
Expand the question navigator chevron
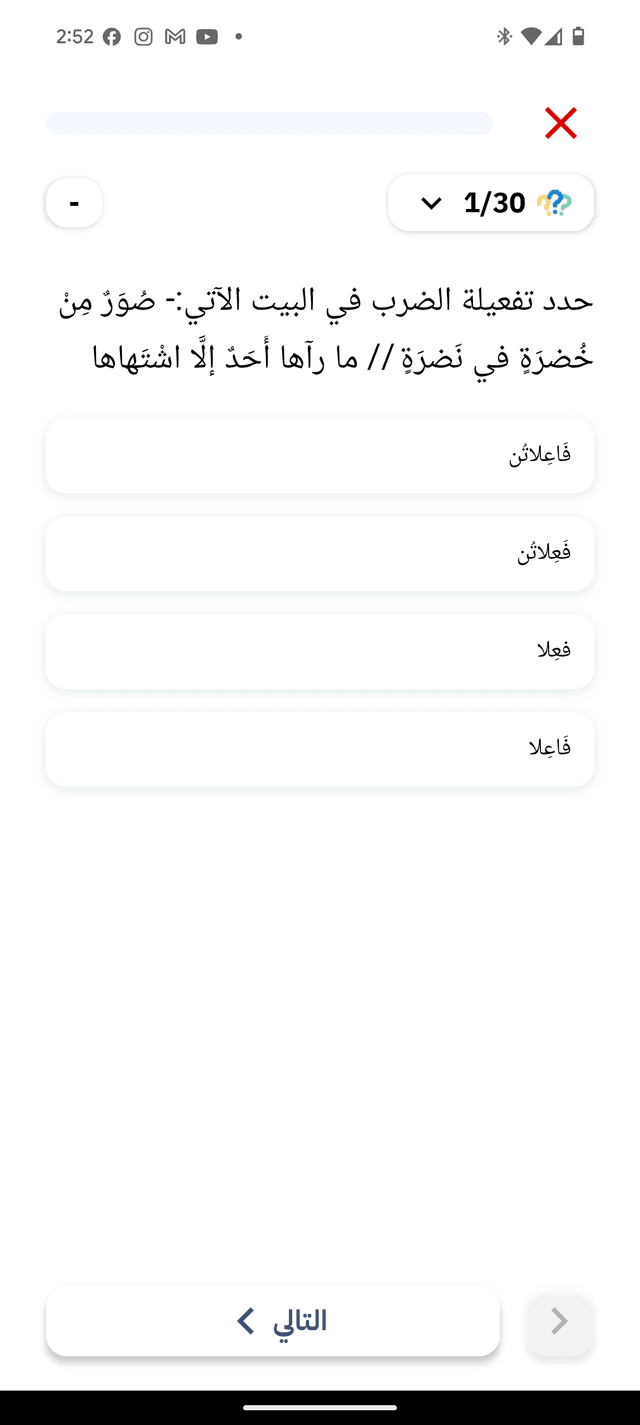click(430, 202)
